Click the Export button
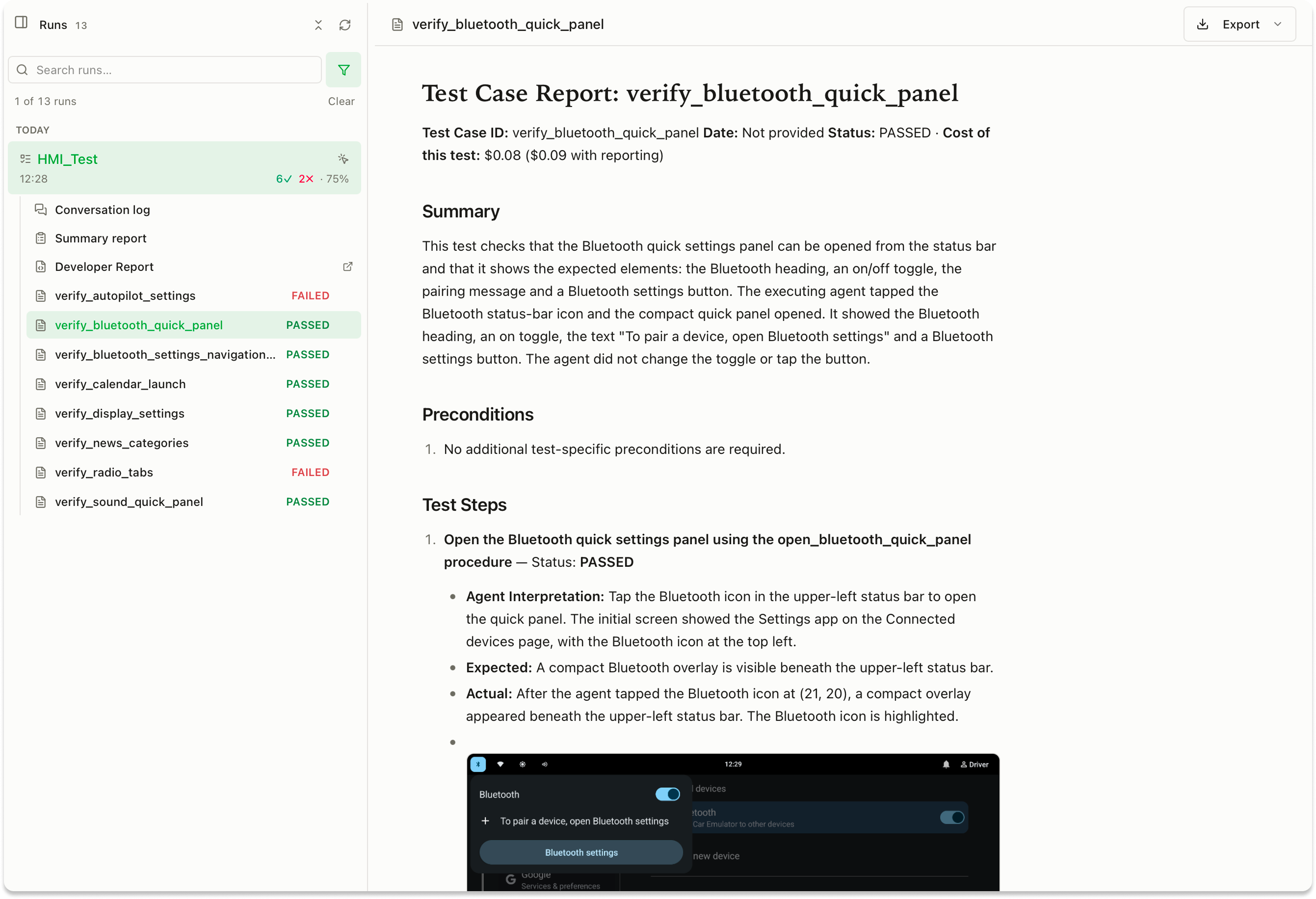The height and width of the screenshot is (899, 1316). (x=1239, y=25)
